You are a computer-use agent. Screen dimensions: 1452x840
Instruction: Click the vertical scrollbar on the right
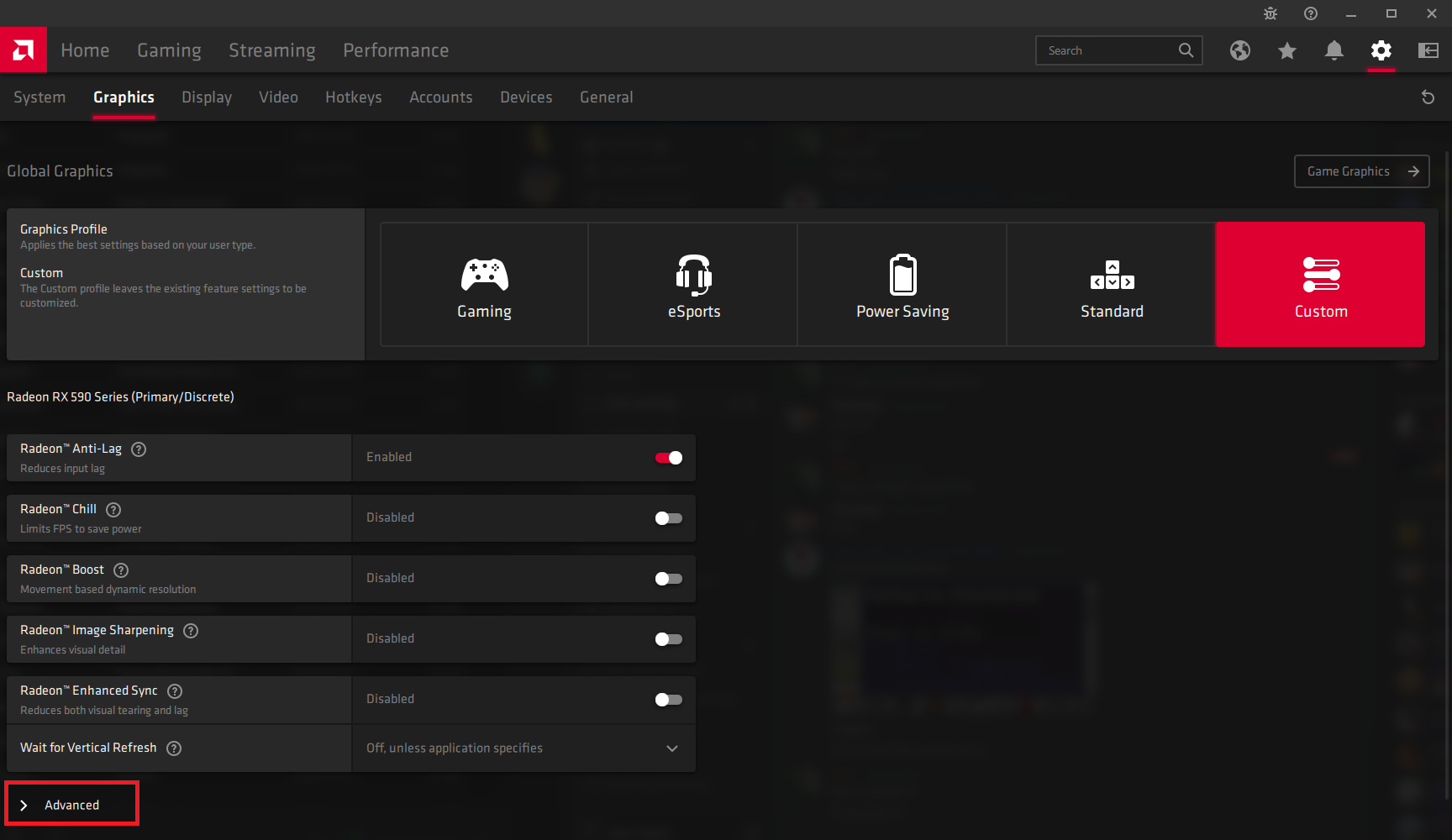coord(1446,475)
